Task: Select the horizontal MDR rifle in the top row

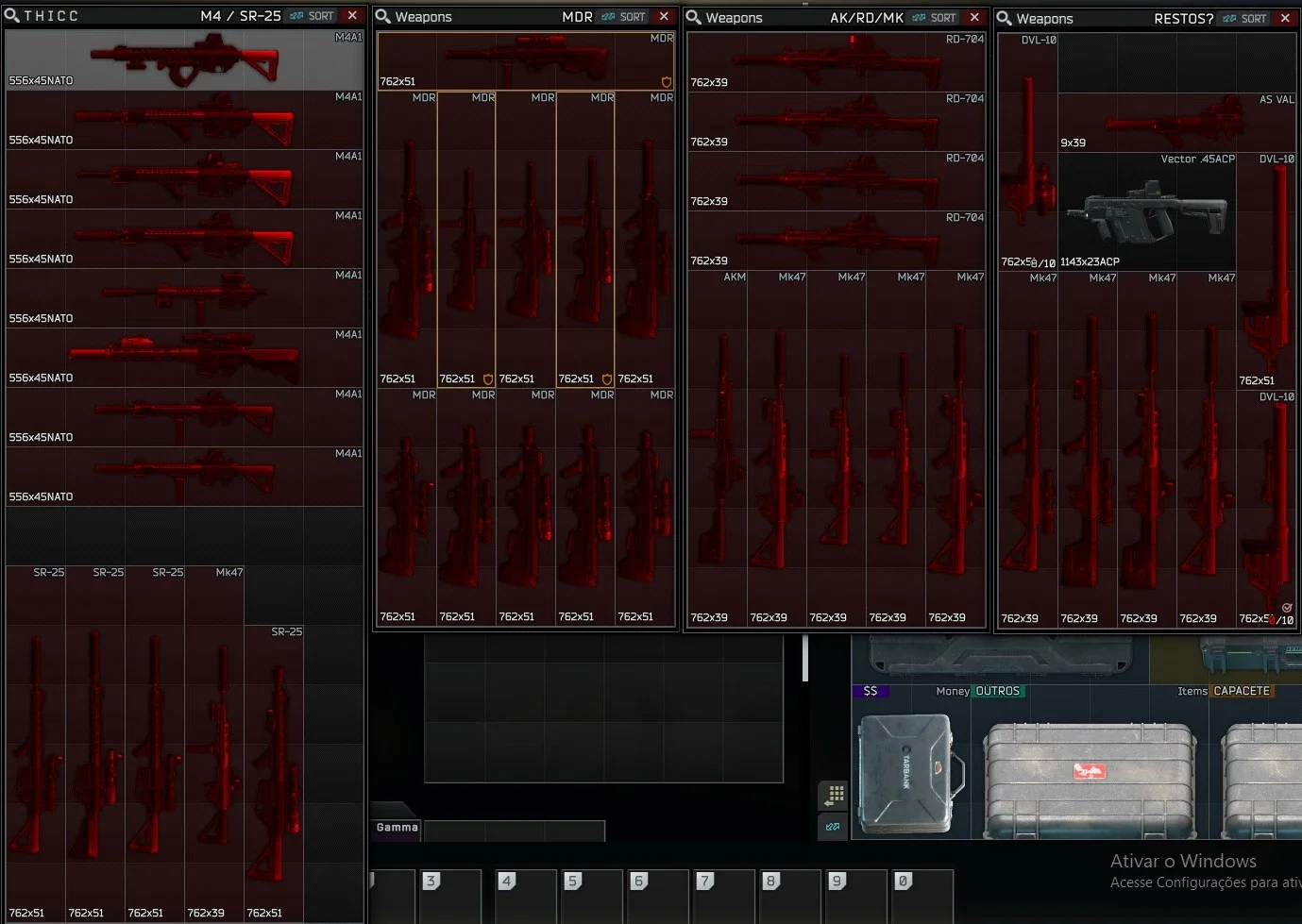Action: [526, 61]
